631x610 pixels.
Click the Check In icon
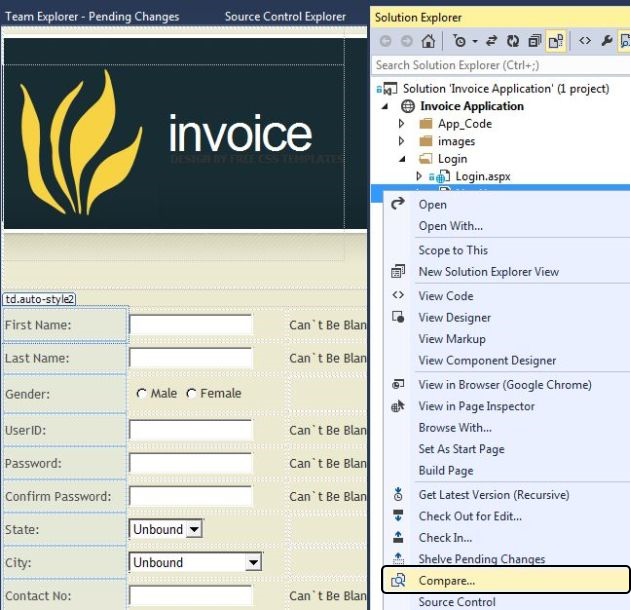pyautogui.click(x=398, y=537)
